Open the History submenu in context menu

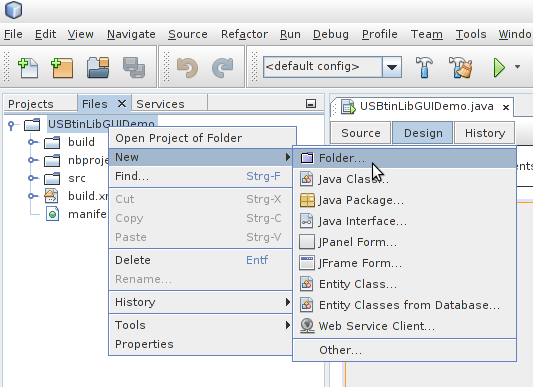(x=201, y=302)
